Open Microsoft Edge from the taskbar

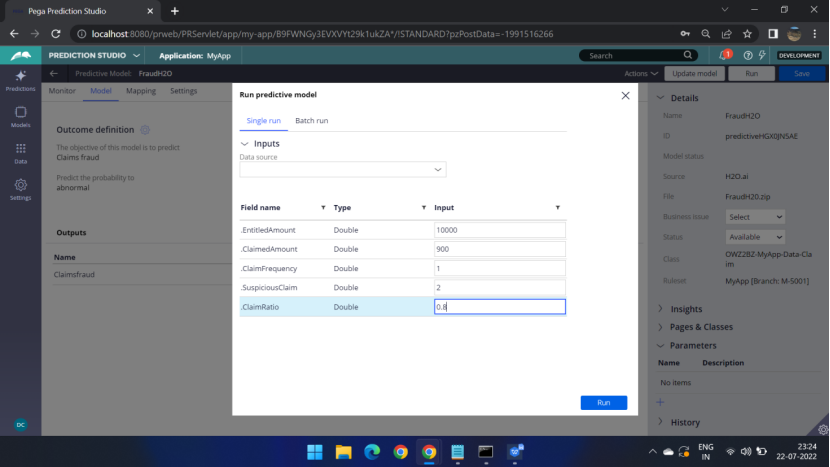[372, 452]
